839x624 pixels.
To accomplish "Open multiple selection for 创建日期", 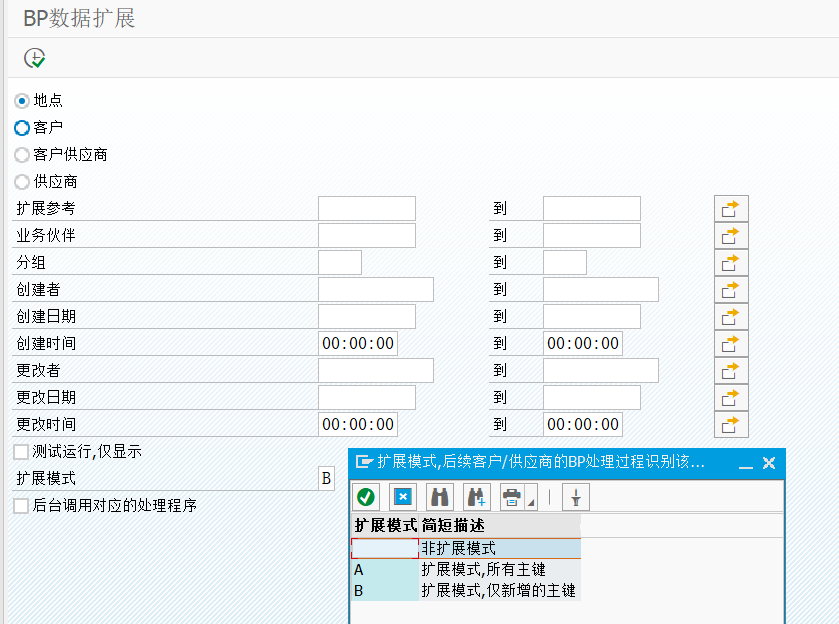I will click(x=731, y=317).
